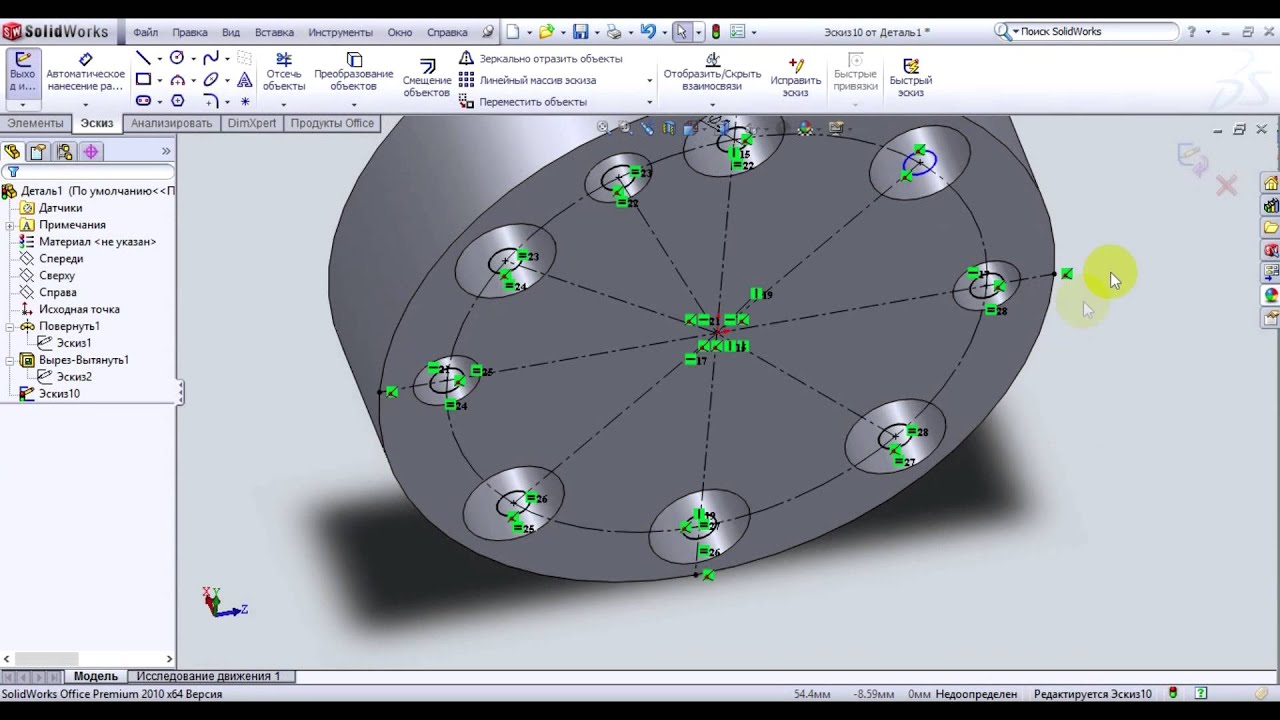Screen dimensions: 1280x720
Task: Click Быстрый эскиз tool
Action: (910, 78)
